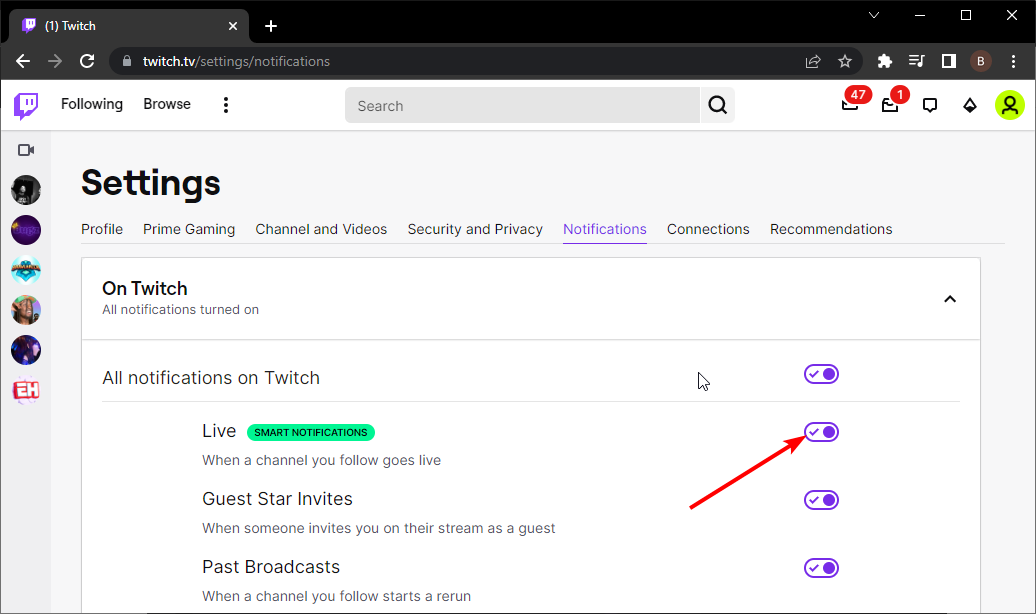
Task: Open the Connections settings tab
Action: (708, 229)
